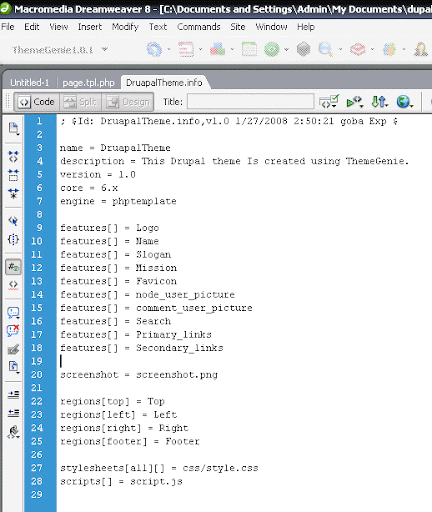Expand the ThemeGenie1.0.1 insert bar dropdown
This screenshot has height=512, width=432.
(x=104, y=49)
